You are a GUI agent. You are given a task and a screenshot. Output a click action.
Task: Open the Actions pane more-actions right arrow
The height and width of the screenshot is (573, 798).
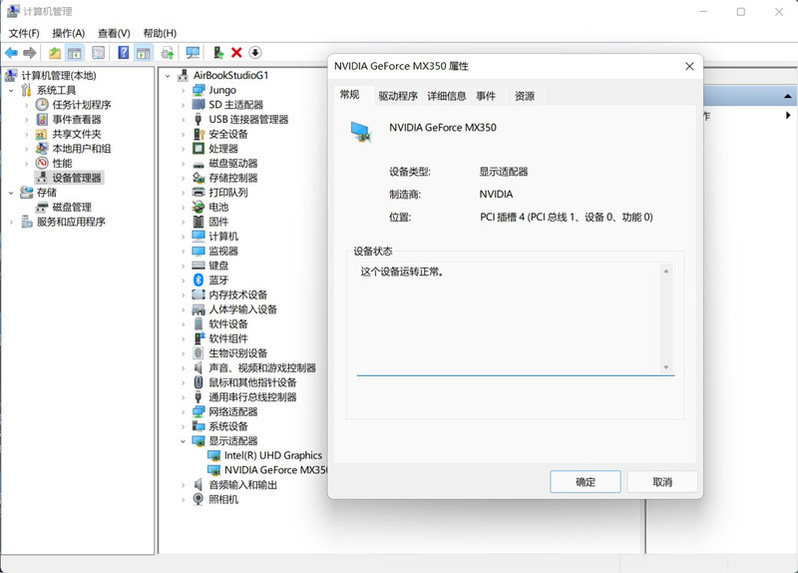click(x=788, y=116)
